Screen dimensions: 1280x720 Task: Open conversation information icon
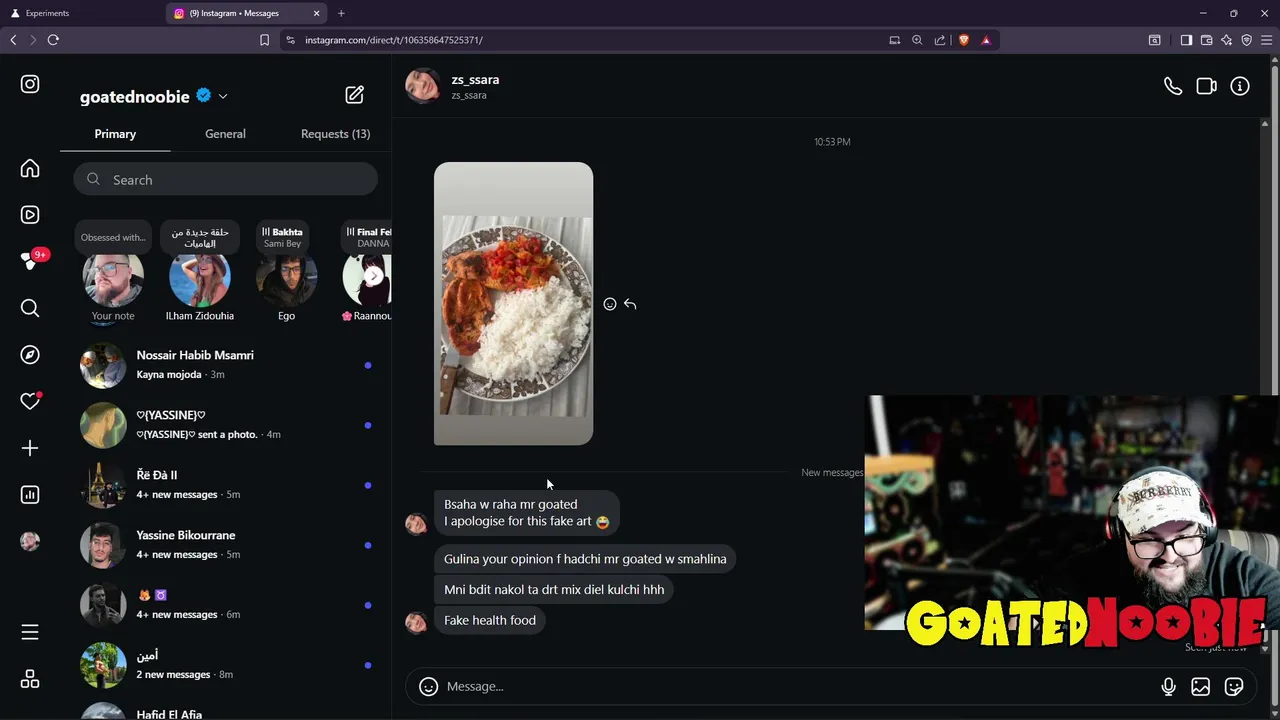1240,87
